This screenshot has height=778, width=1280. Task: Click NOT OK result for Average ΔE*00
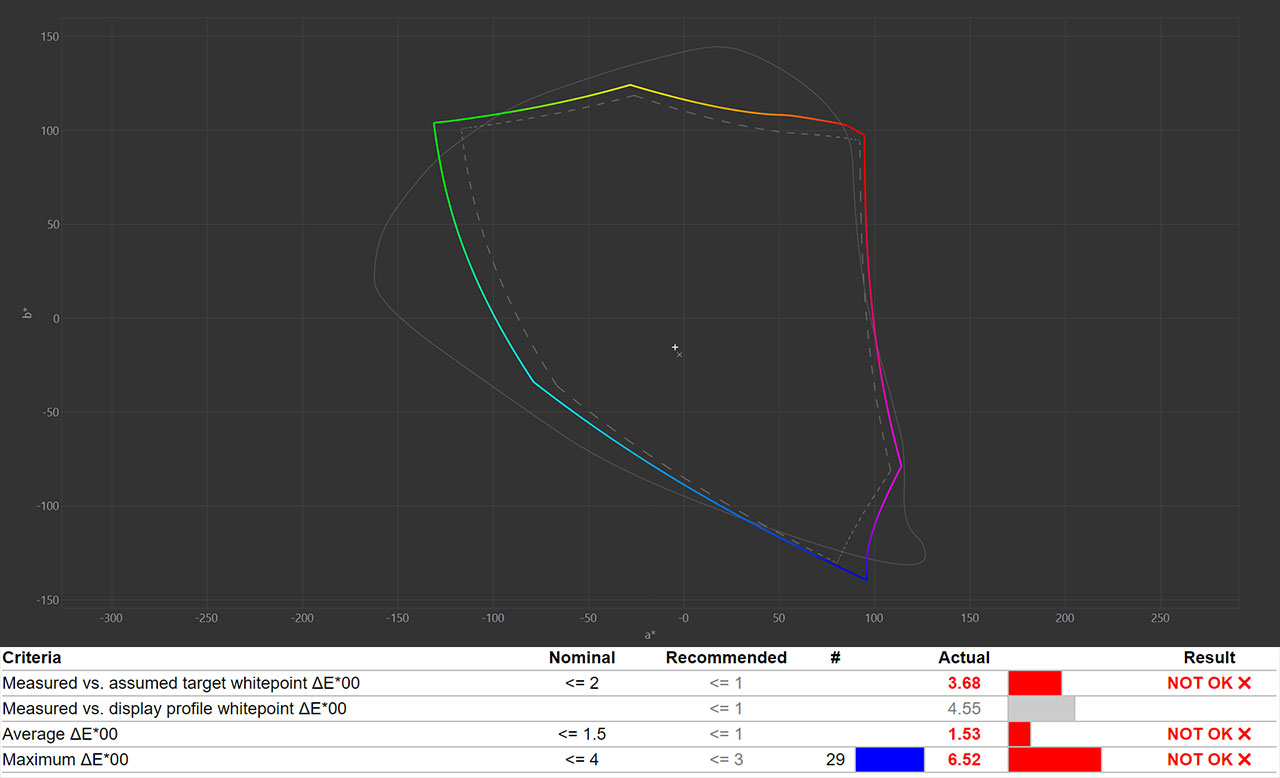(x=1208, y=734)
